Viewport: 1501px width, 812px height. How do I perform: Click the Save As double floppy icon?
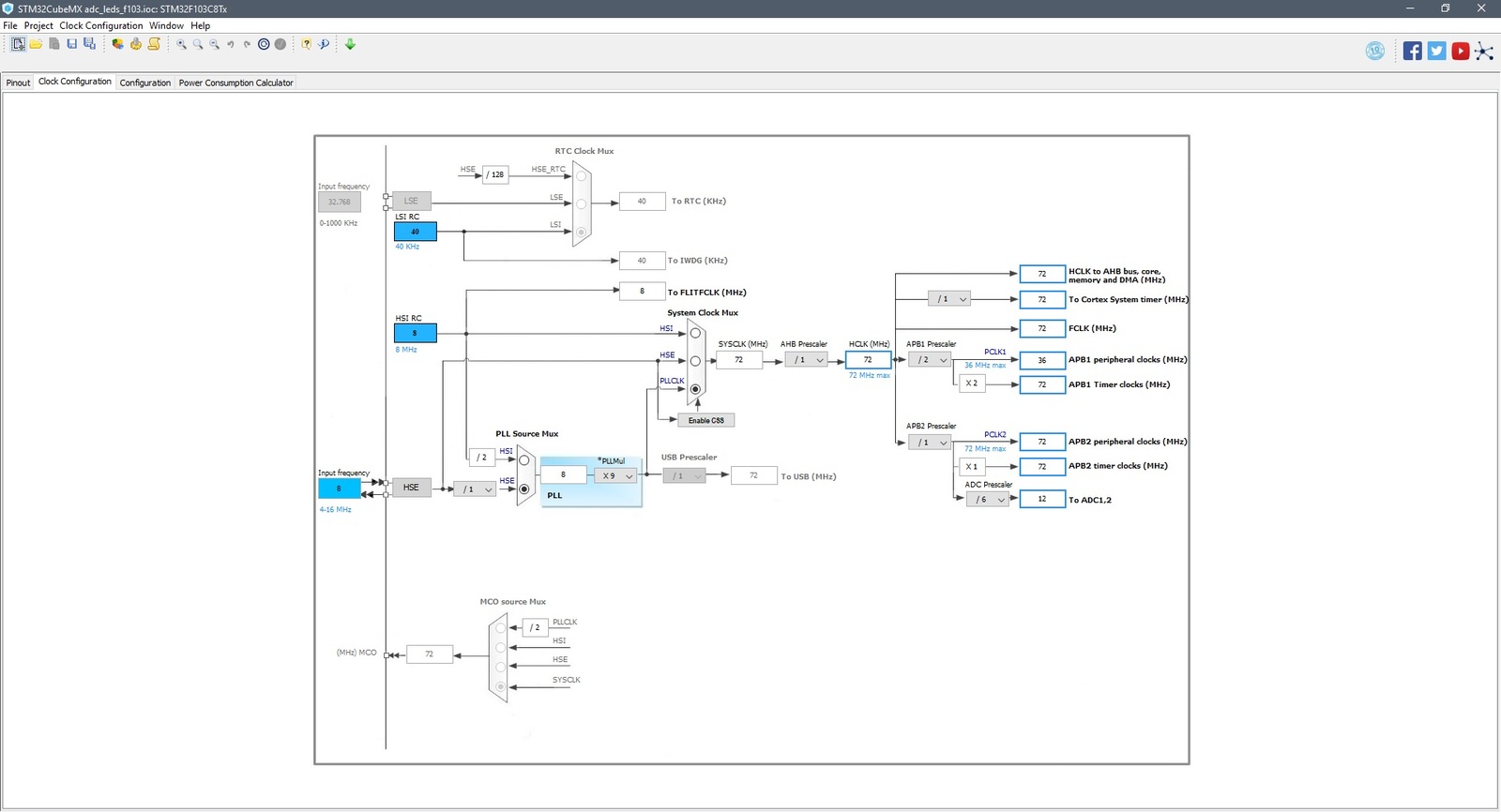89,44
